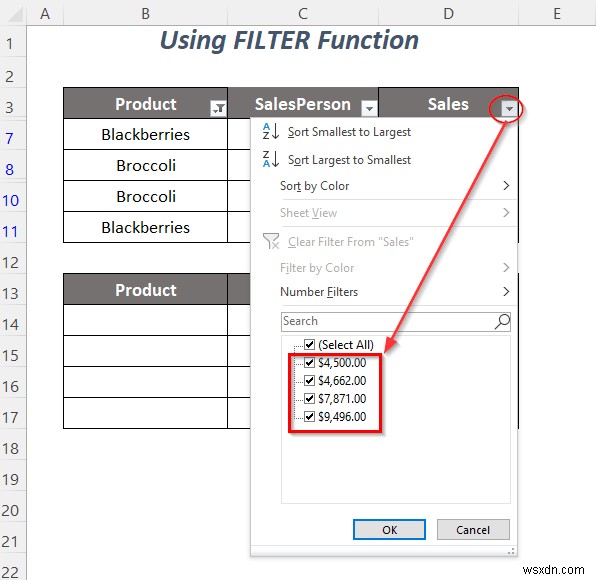Click the $4,500.00 label in list

click(x=342, y=363)
